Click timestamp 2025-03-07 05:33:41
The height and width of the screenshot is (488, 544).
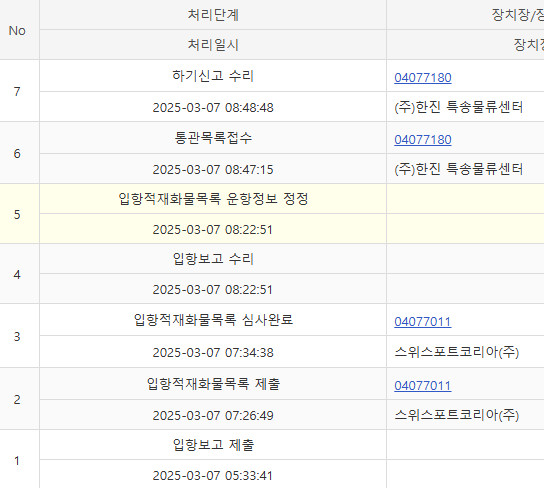tap(213, 476)
